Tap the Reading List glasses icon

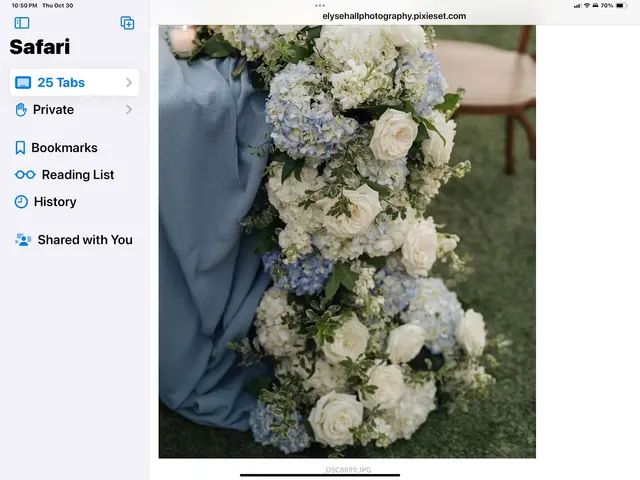click(x=25, y=175)
